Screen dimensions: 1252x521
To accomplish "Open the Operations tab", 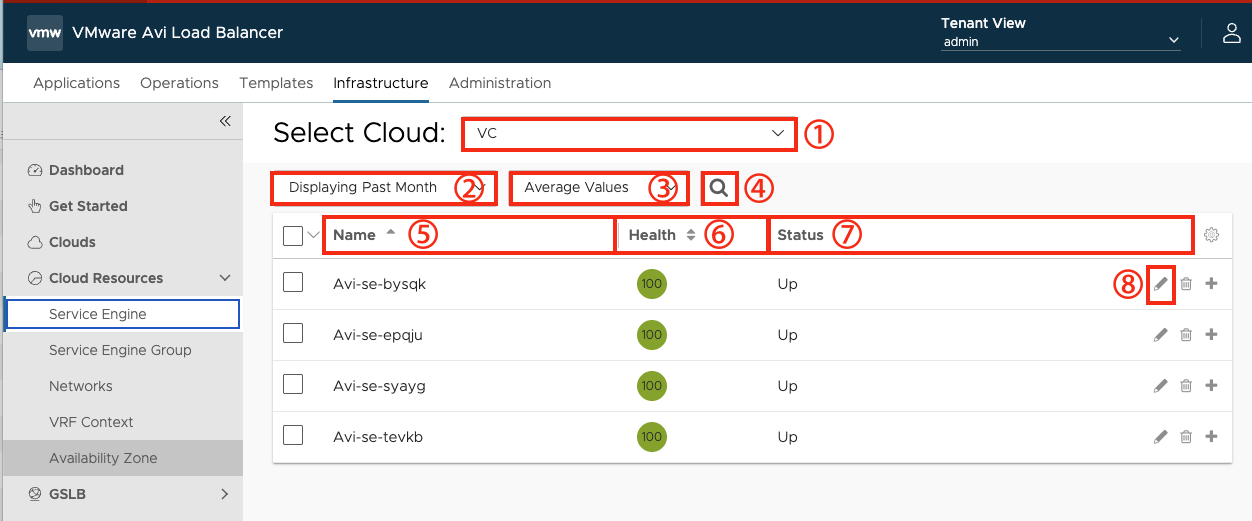I will 180,83.
